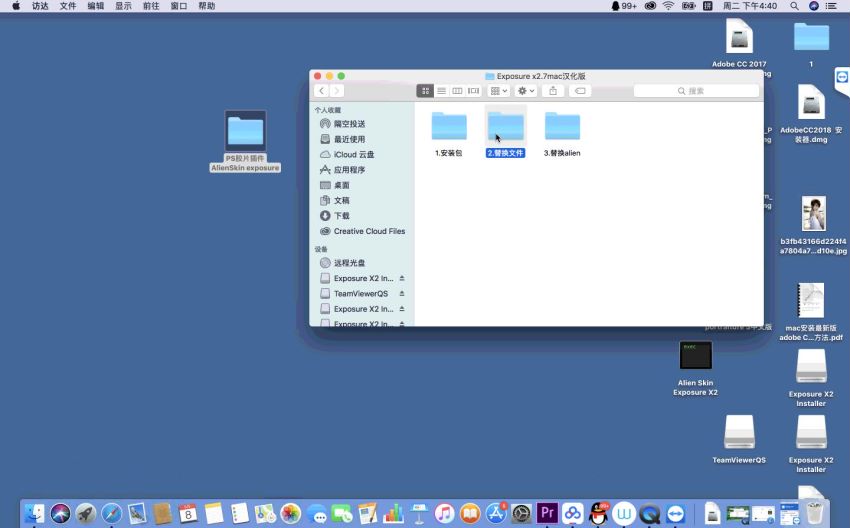Open App Store from the Dock
The width and height of the screenshot is (850, 528).
(495, 513)
